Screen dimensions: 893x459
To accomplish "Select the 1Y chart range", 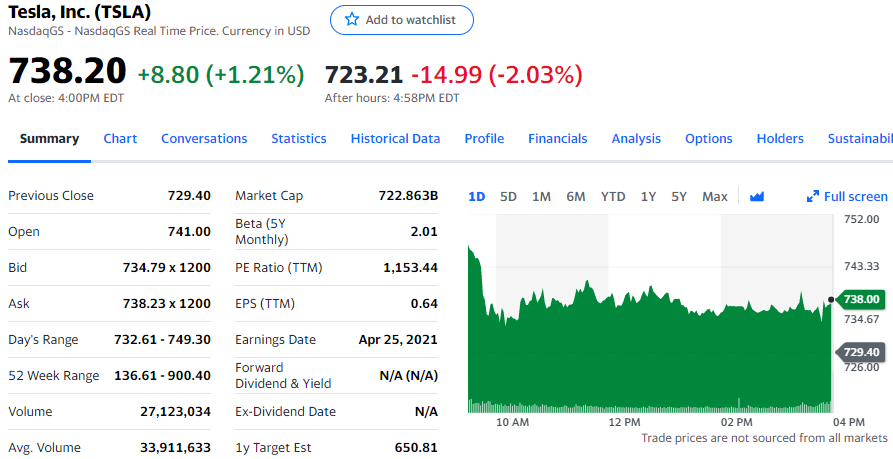I will click(648, 196).
